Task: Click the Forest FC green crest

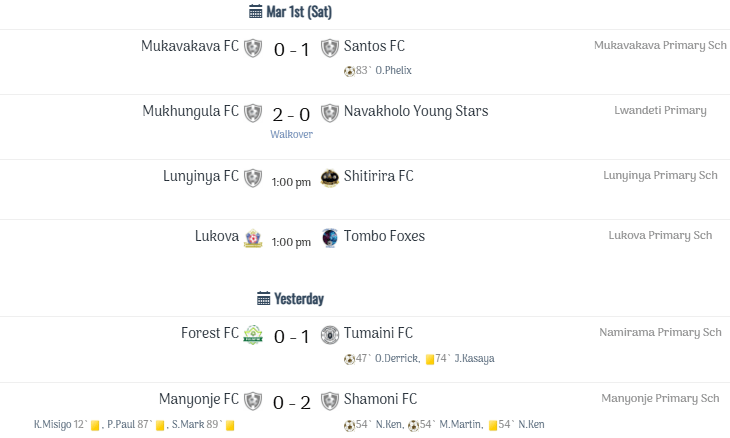Action: click(x=253, y=334)
